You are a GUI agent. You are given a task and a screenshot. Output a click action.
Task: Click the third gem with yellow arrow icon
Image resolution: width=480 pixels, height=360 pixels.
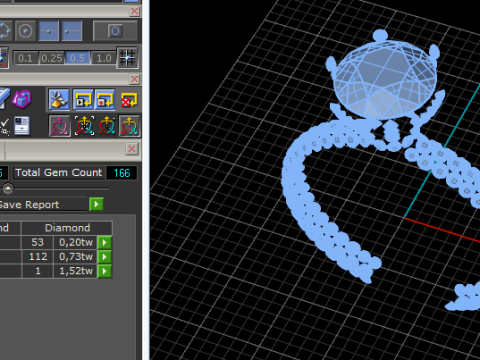coord(107,126)
